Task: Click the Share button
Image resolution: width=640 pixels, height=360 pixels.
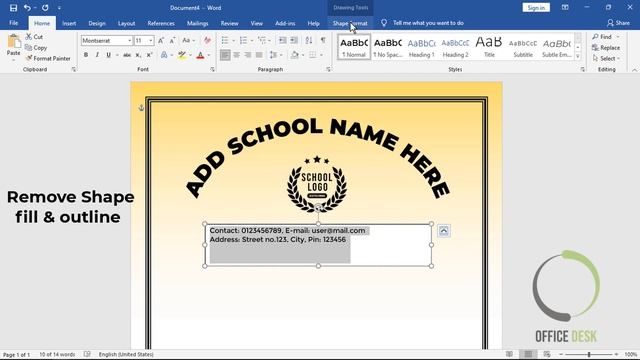Action: pos(618,23)
